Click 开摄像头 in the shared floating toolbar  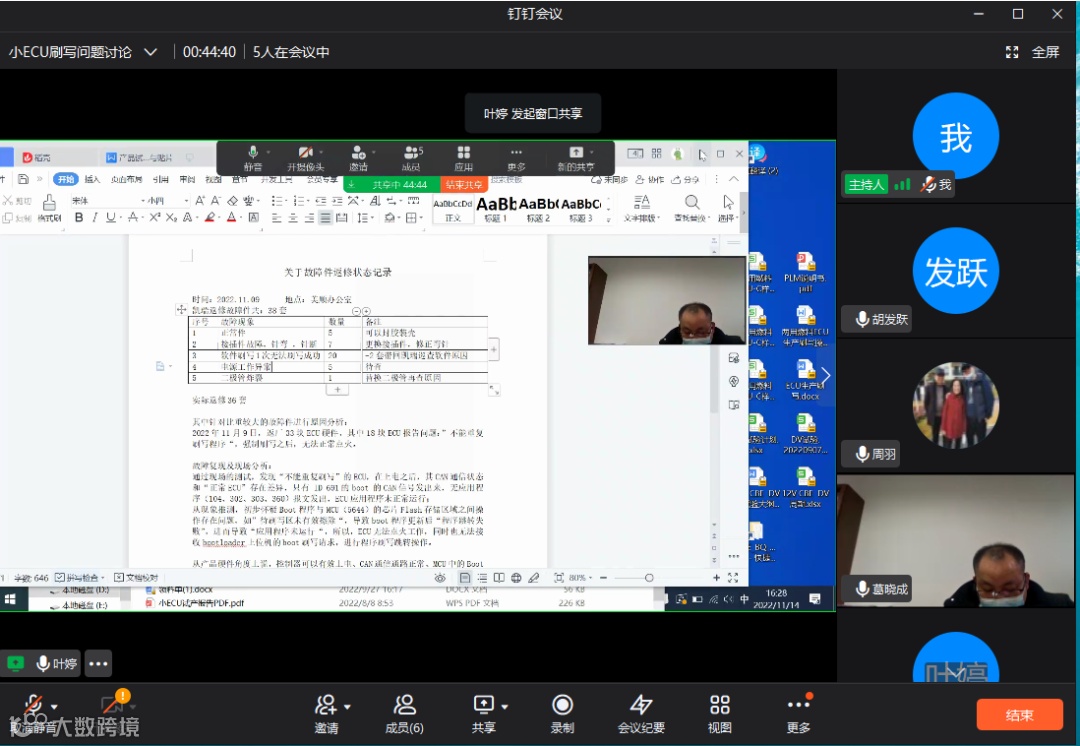tap(305, 158)
